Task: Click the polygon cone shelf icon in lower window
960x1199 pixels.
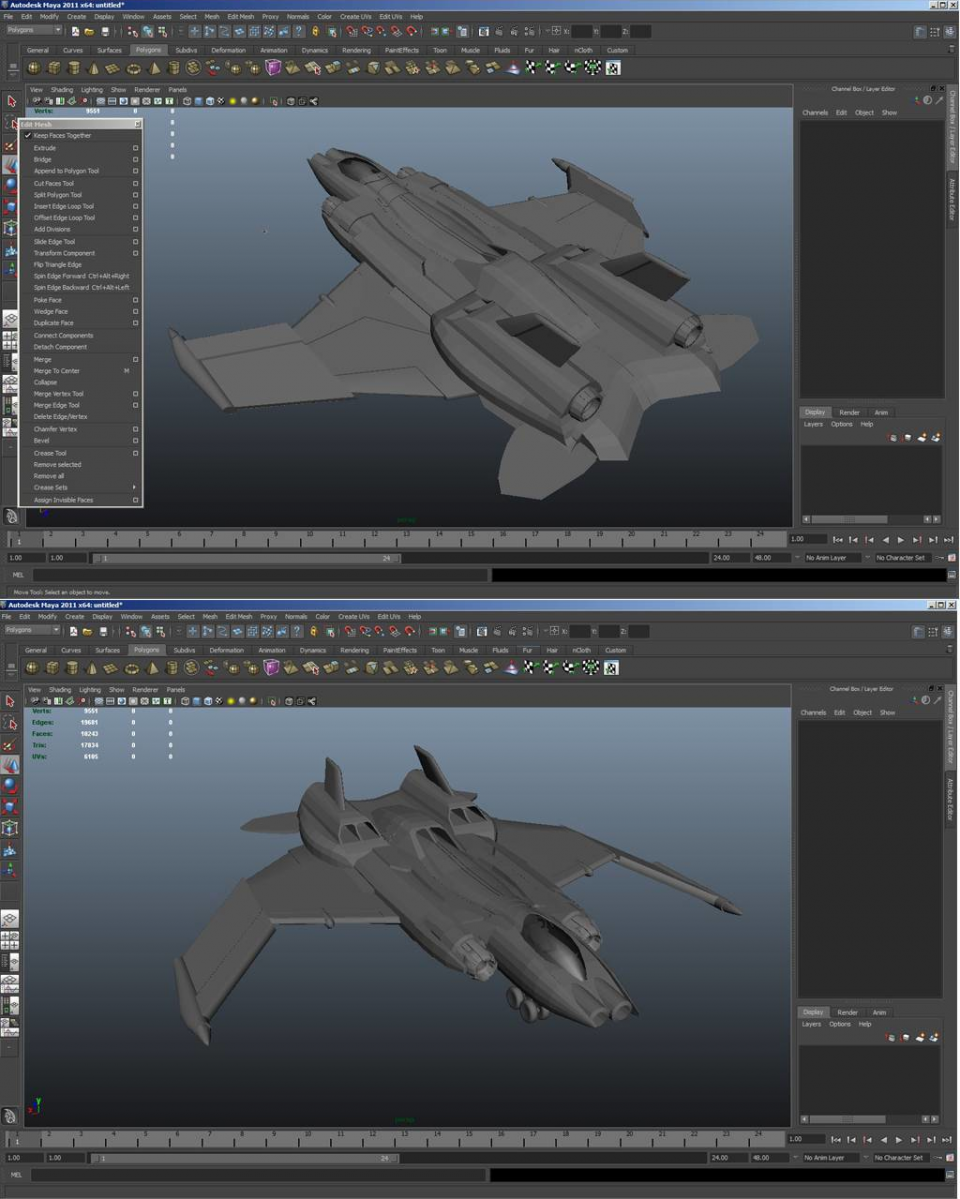Action: click(93, 668)
